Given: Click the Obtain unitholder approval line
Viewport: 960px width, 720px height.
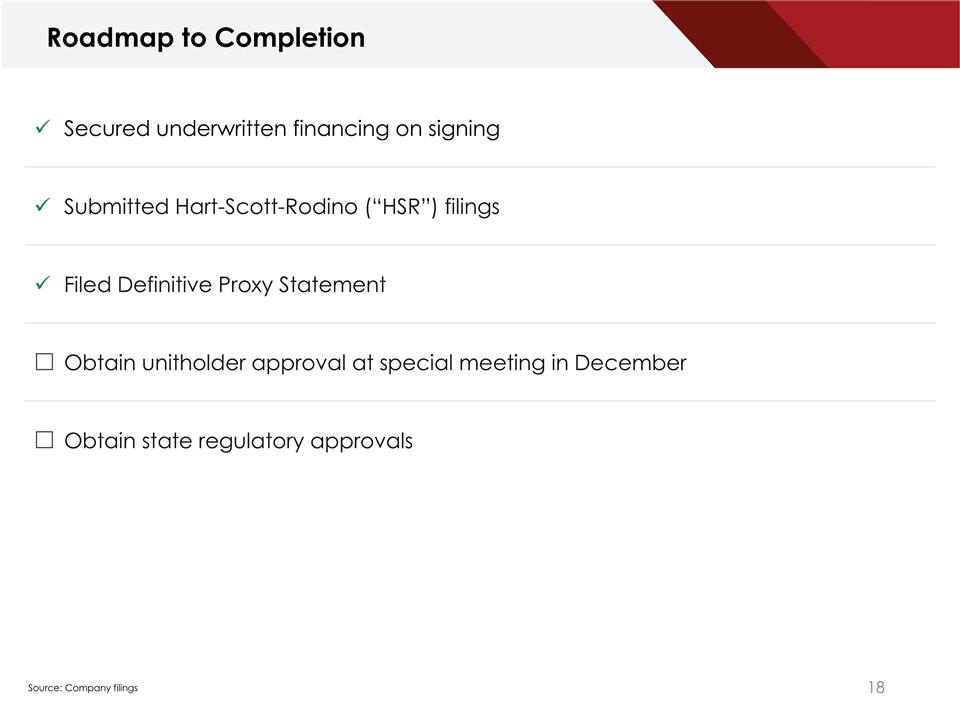Looking at the screenshot, I should coord(375,363).
